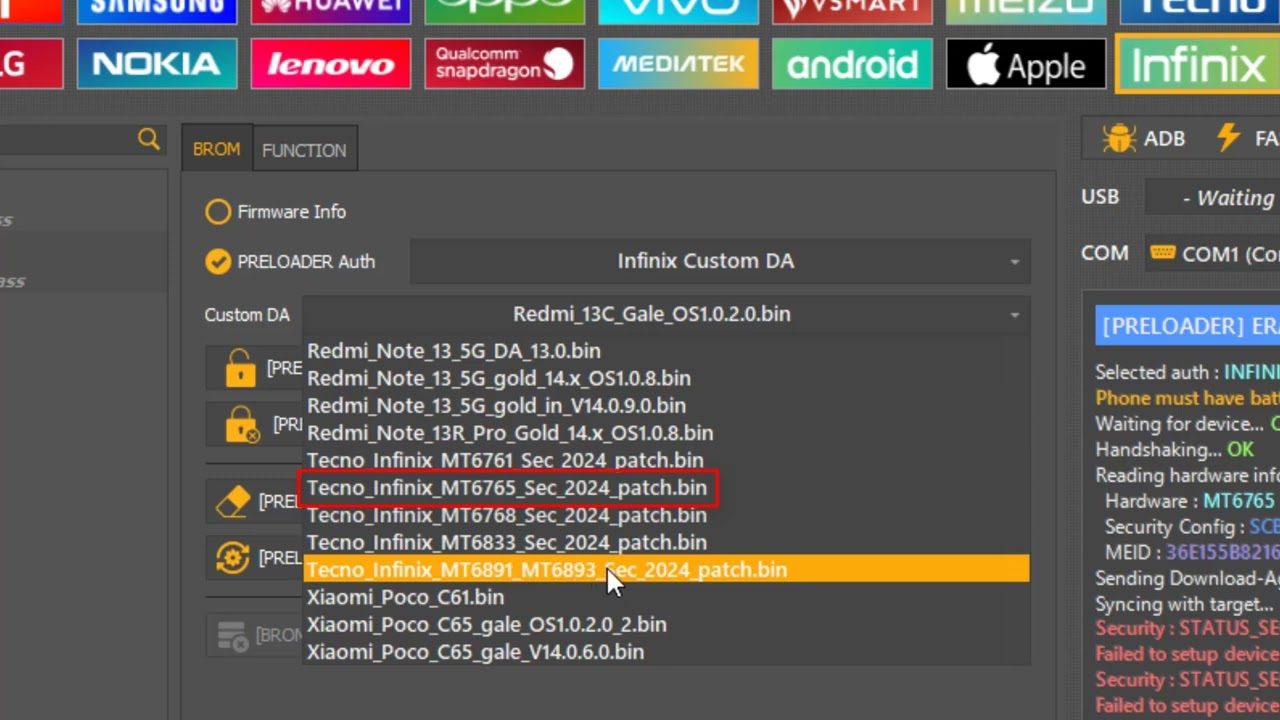Click the 'Reading hardware info' log line
Viewport: 1280px width, 720px height.
pyautogui.click(x=1187, y=476)
